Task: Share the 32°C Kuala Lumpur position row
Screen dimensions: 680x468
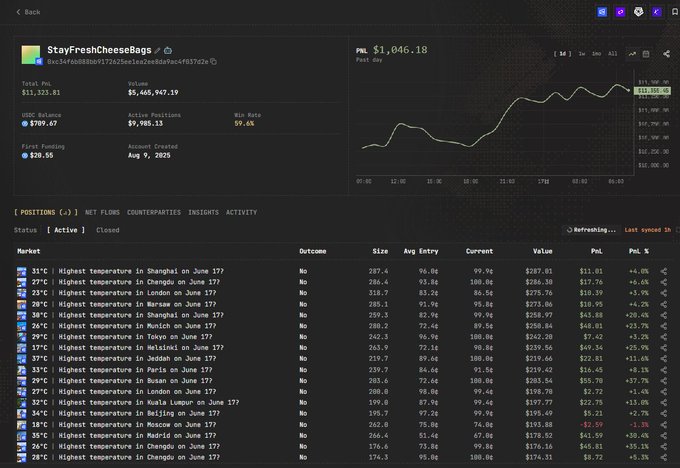Action: [x=664, y=403]
